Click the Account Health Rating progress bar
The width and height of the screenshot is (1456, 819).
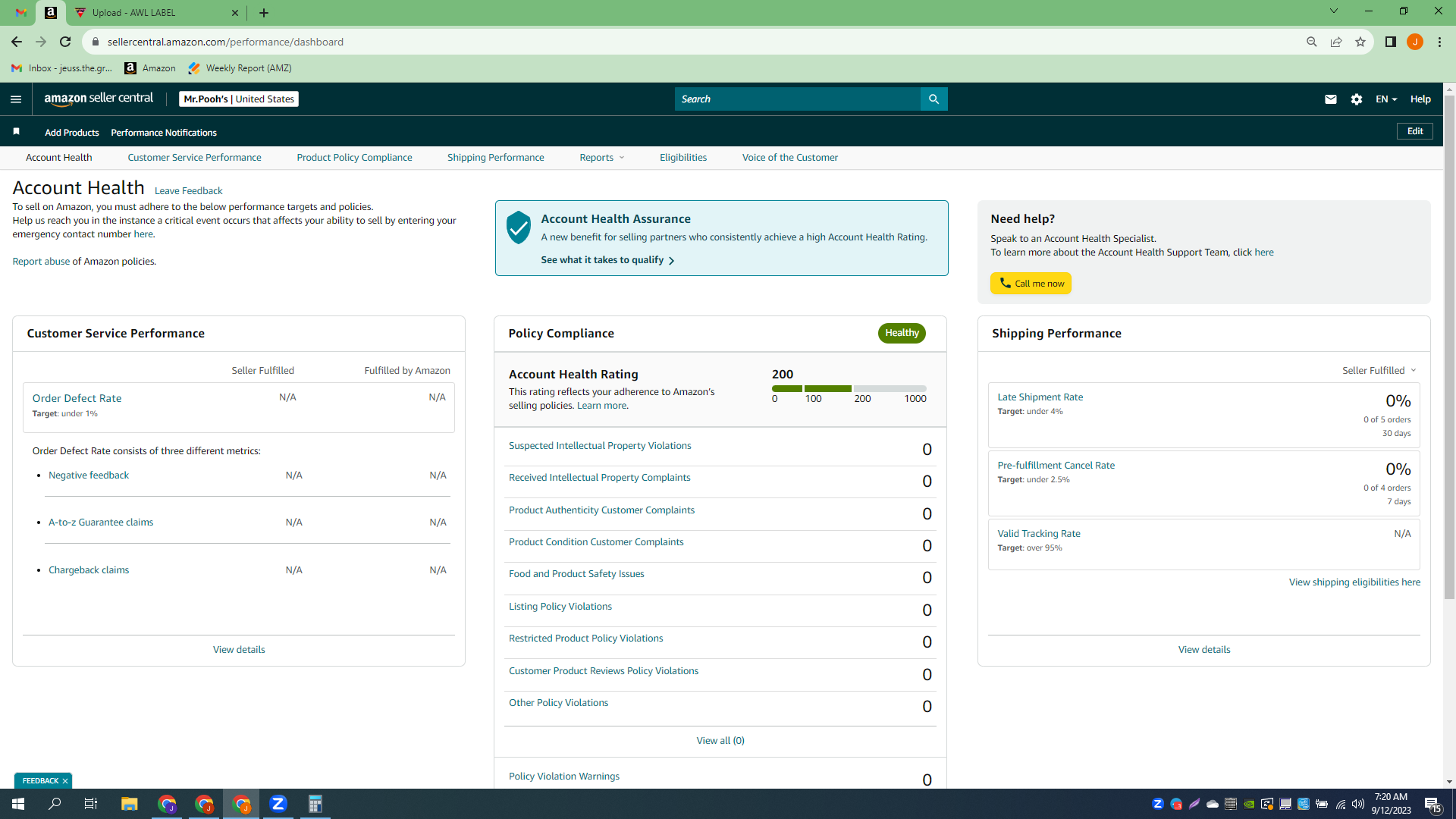849,388
